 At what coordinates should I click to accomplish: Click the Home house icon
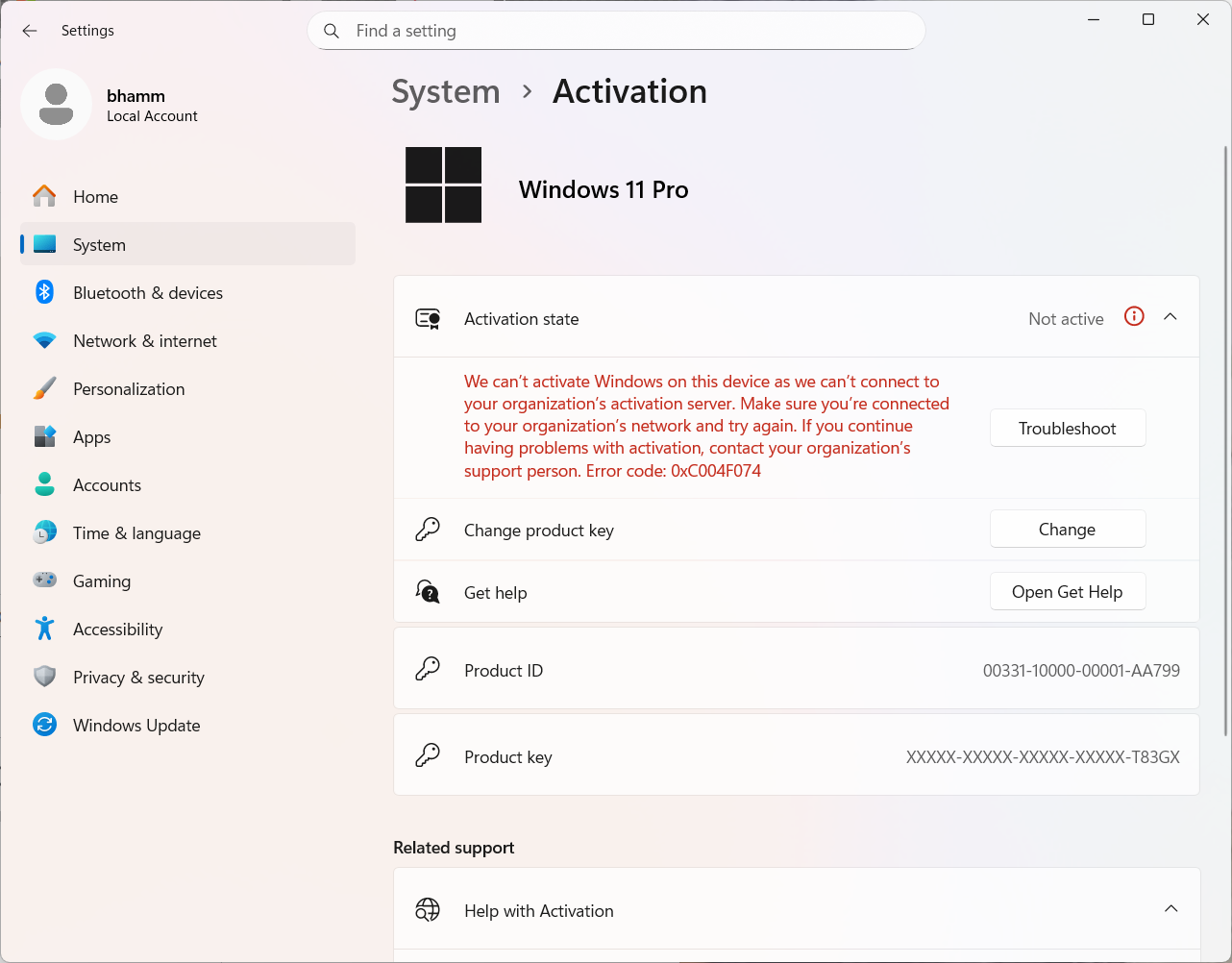click(x=44, y=196)
